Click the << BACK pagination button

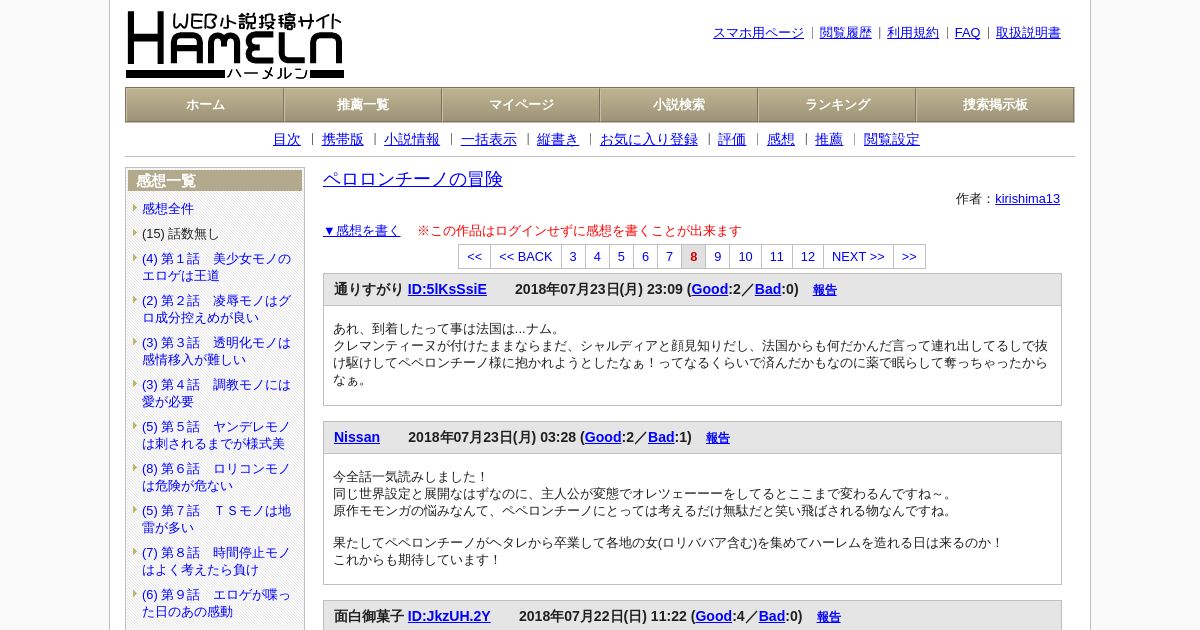(526, 257)
